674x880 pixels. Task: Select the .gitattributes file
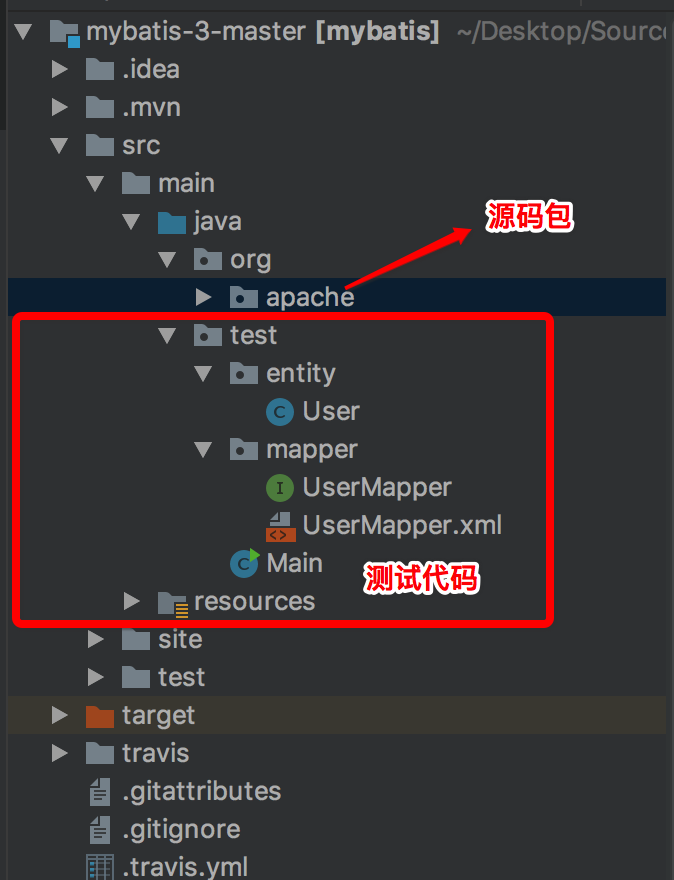(x=201, y=791)
